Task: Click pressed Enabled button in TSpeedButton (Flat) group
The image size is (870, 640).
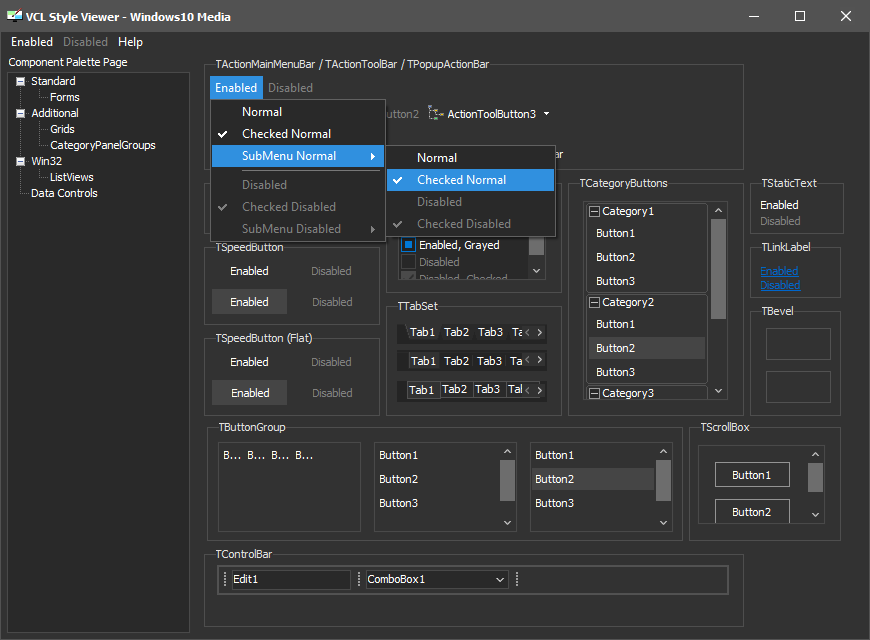Action: (x=250, y=393)
